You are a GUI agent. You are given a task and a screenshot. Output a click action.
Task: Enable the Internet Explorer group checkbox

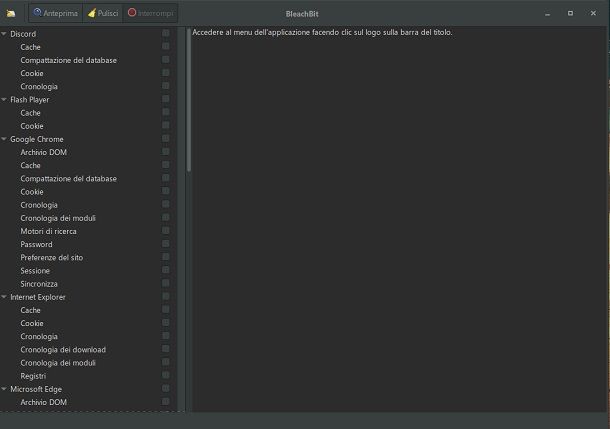(166, 296)
